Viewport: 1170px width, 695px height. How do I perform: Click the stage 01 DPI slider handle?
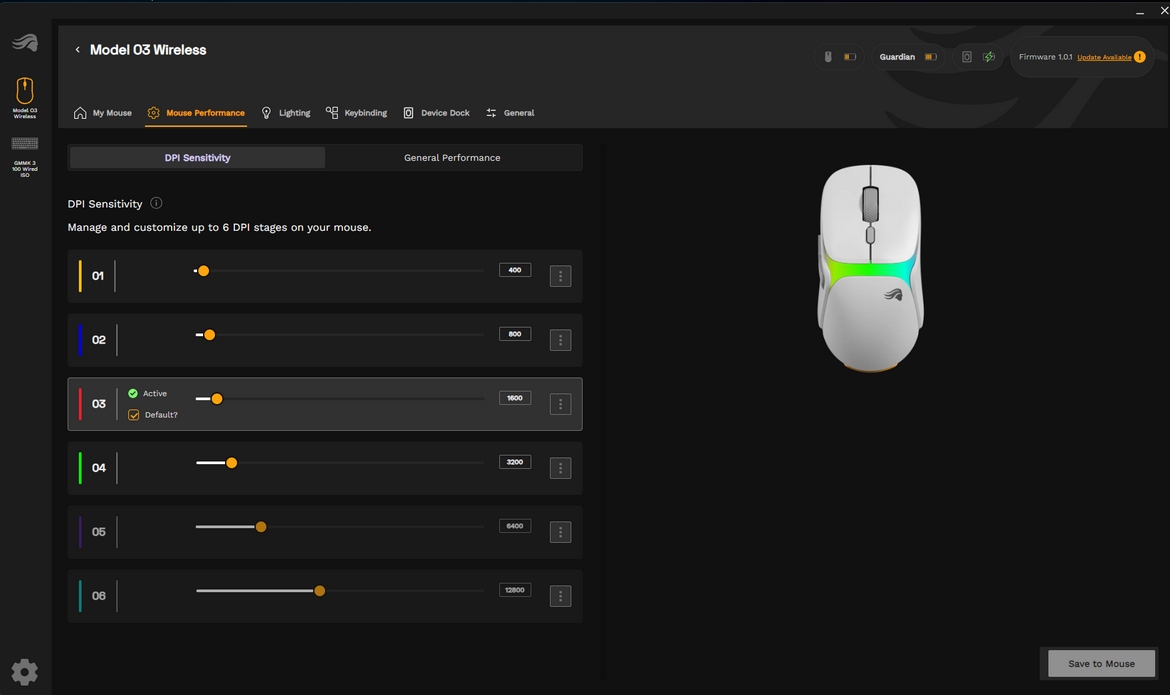coord(203,271)
